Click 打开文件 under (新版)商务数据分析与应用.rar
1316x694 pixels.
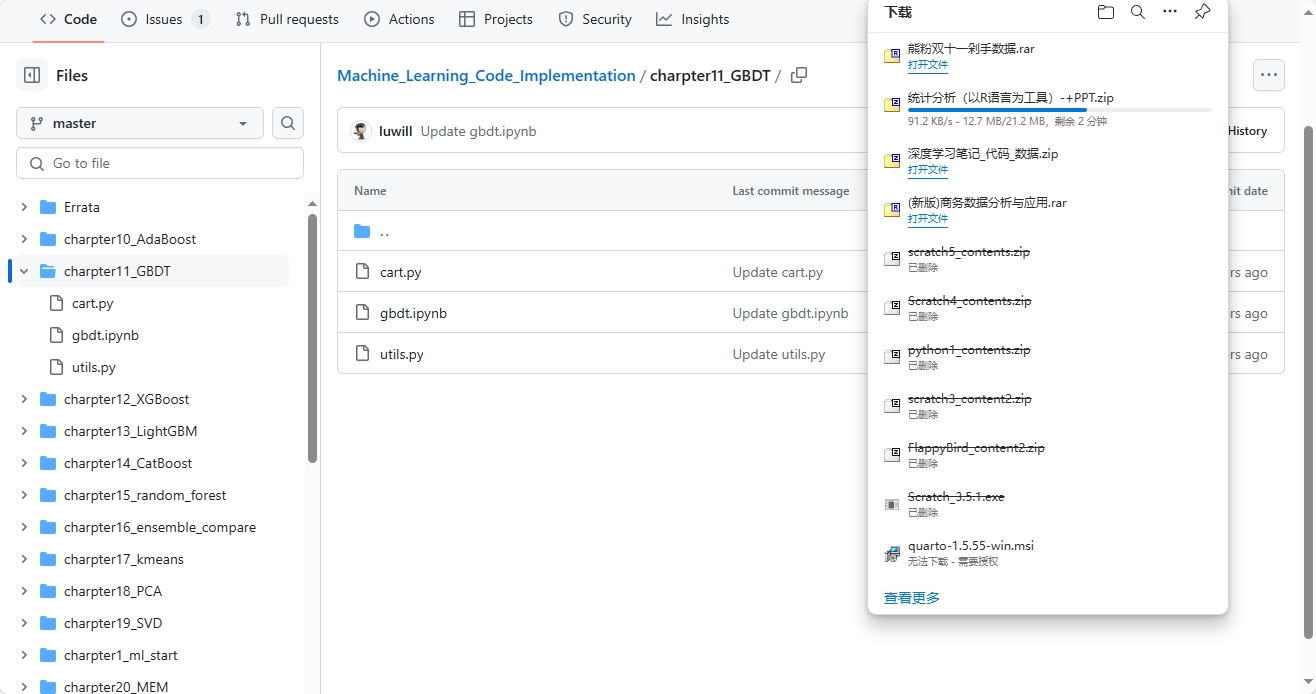click(927, 219)
